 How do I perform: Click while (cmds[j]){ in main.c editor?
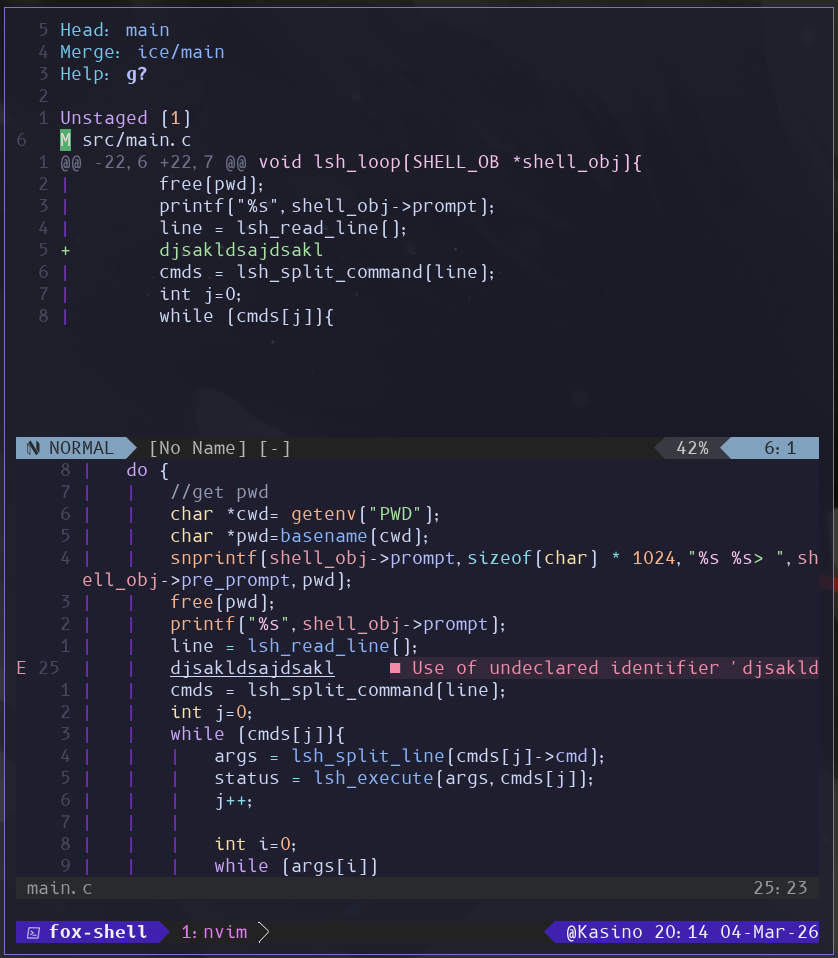[x=257, y=734]
